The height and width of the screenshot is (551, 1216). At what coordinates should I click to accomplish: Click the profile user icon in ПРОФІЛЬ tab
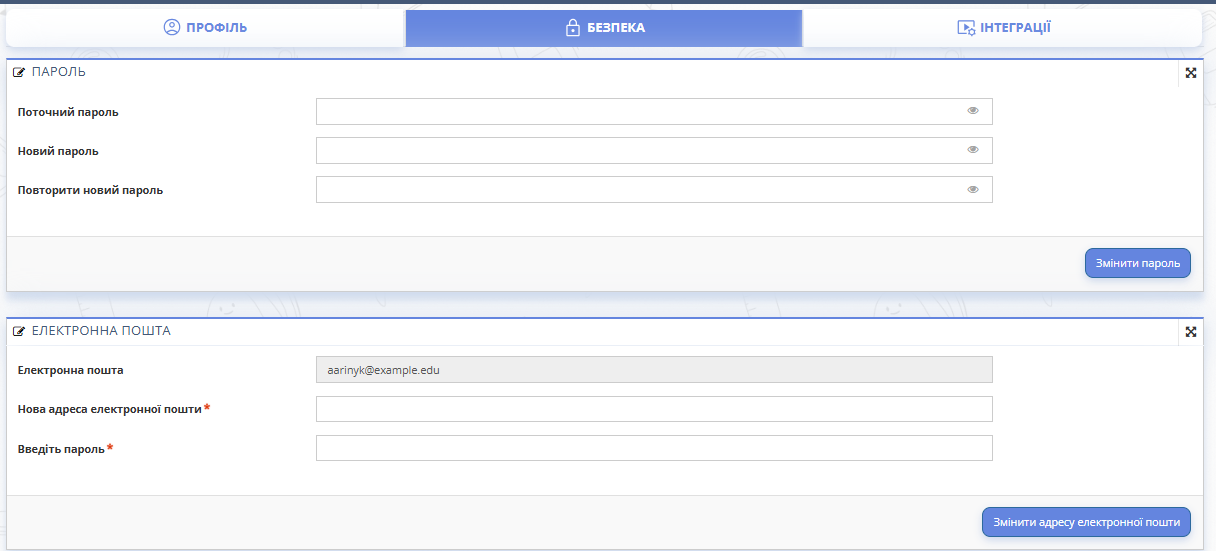pos(172,28)
